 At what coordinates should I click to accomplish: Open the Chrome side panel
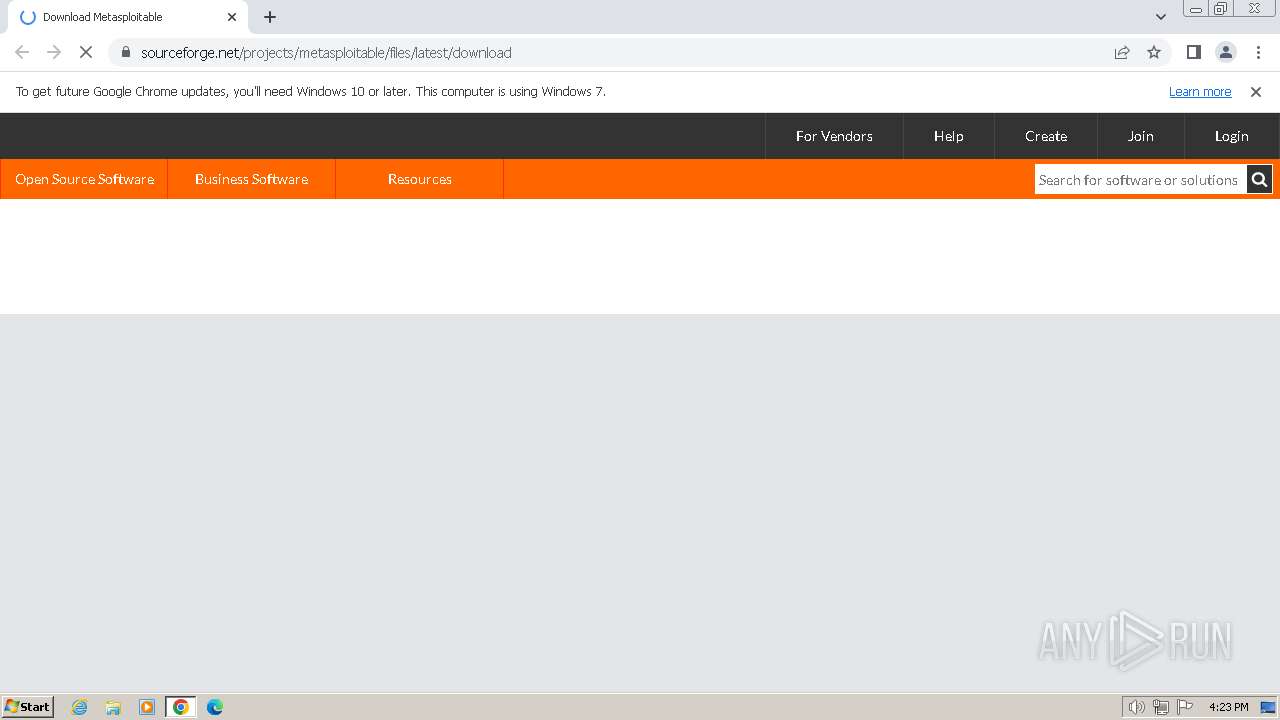[x=1193, y=52]
